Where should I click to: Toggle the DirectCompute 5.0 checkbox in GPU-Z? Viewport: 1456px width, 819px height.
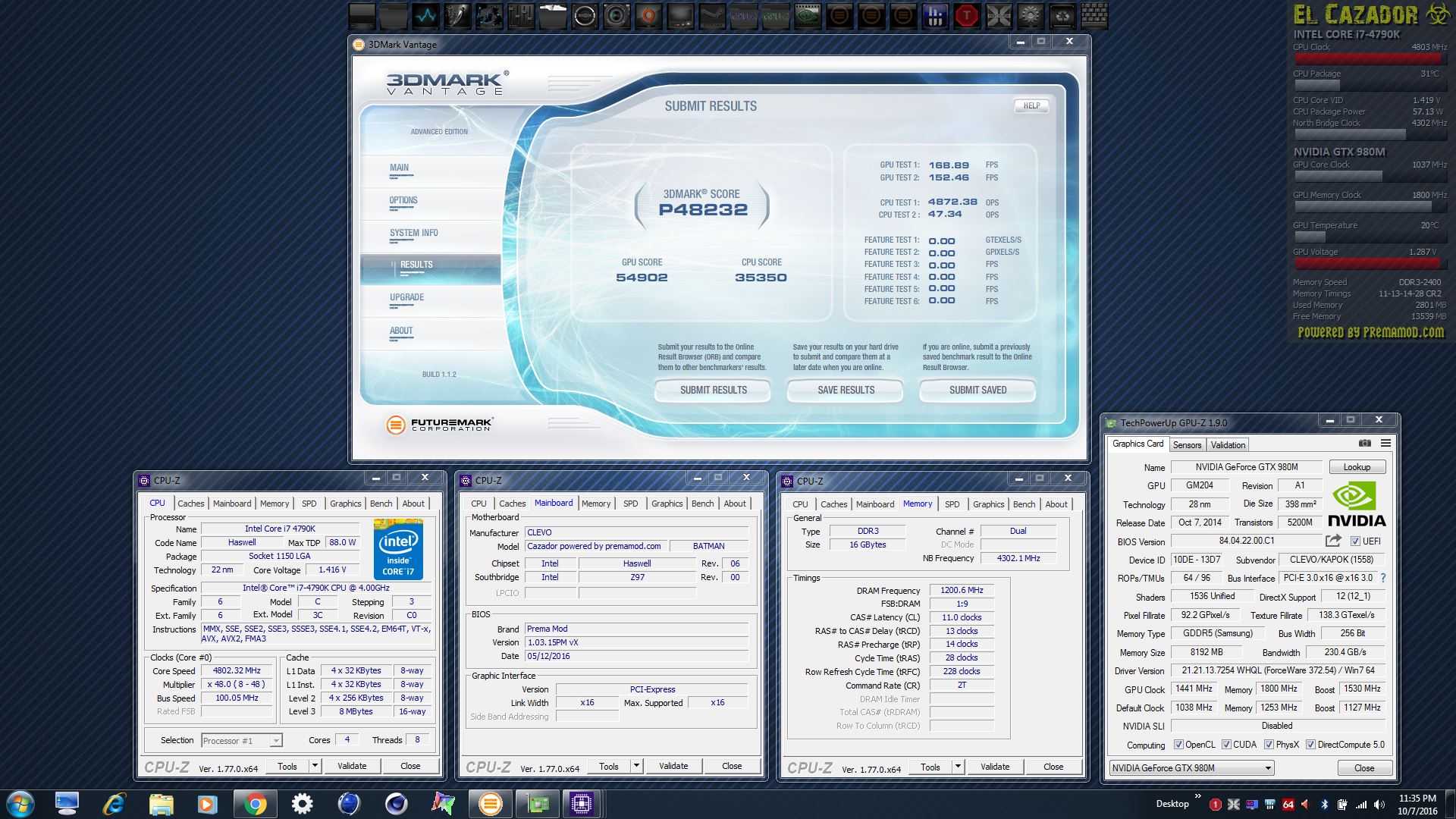click(1310, 745)
